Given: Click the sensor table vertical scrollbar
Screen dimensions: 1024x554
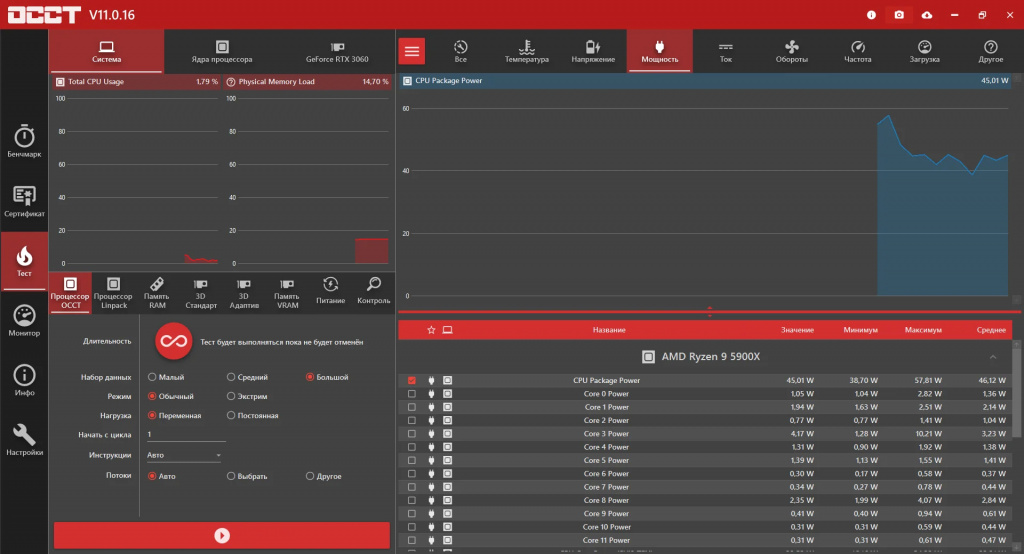Looking at the screenshot, I should tap(1016, 391).
